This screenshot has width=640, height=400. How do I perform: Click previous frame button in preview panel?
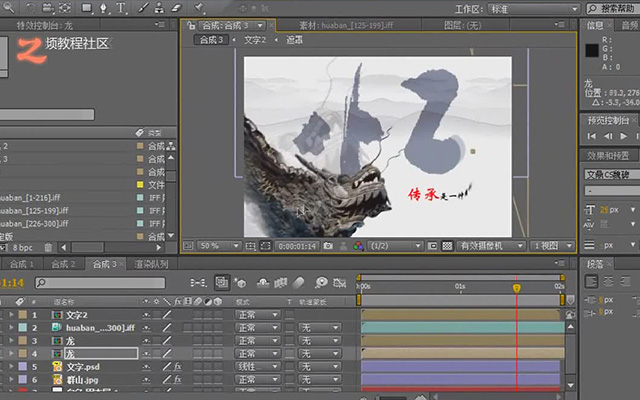click(x=608, y=136)
